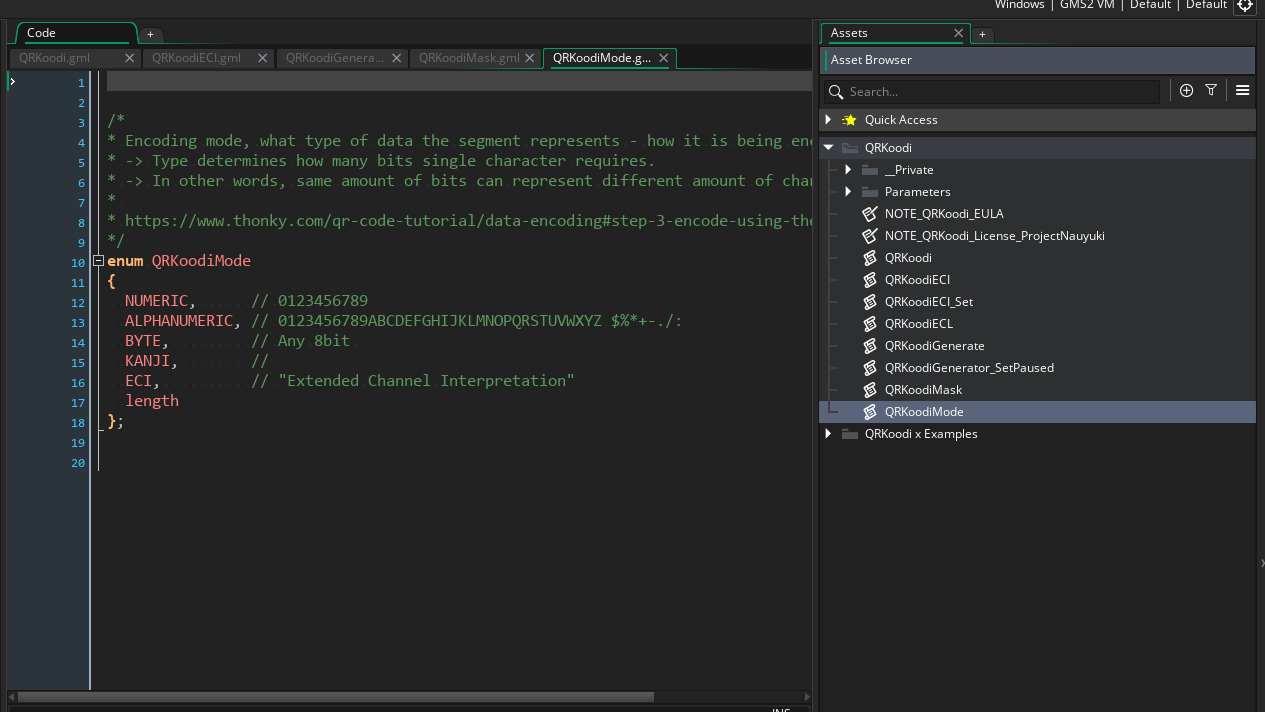This screenshot has height=712, width=1265.
Task: Click the __Private folder icon
Action: pos(869,170)
